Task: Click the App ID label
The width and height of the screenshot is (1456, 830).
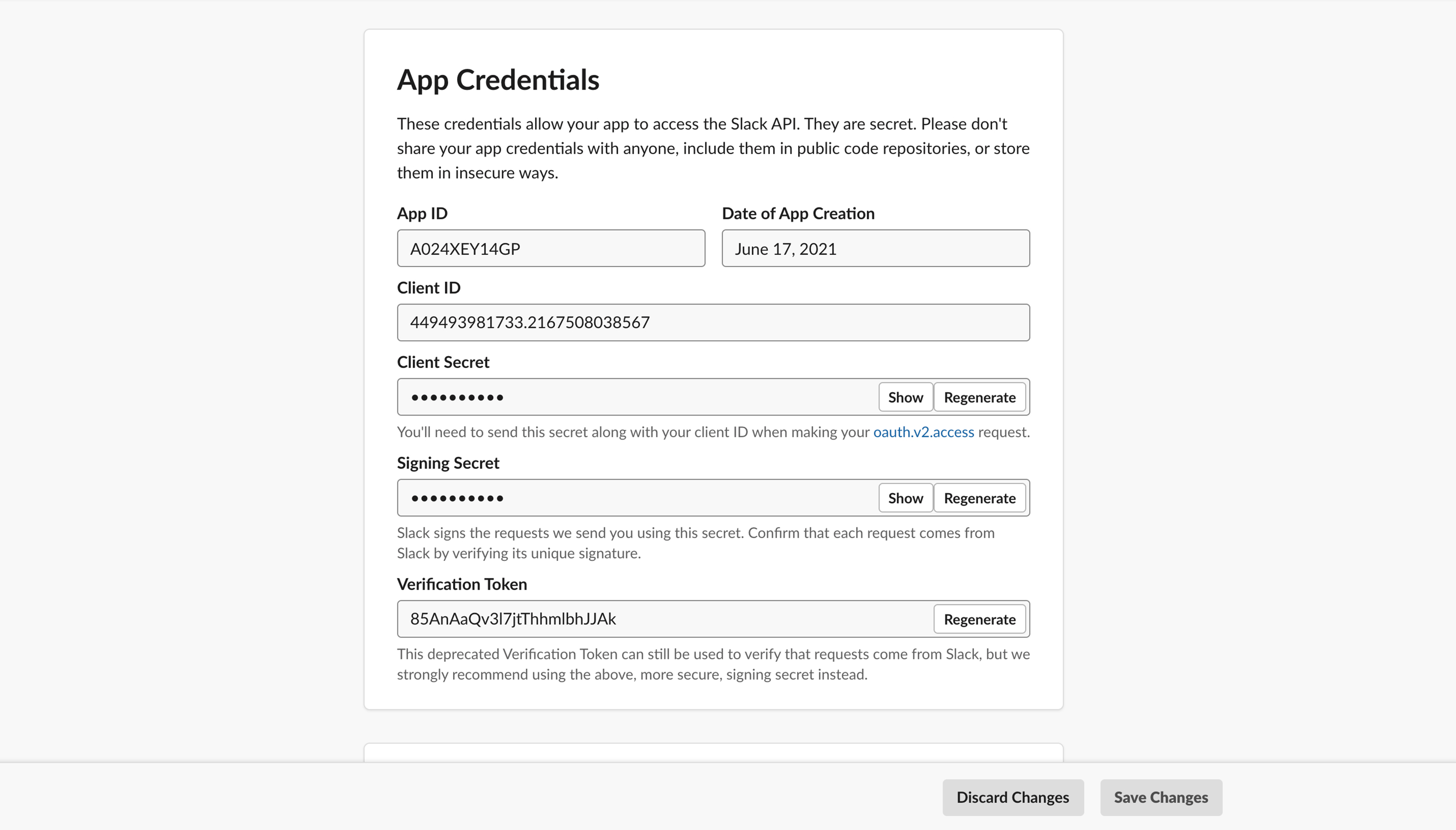Action: [x=422, y=213]
